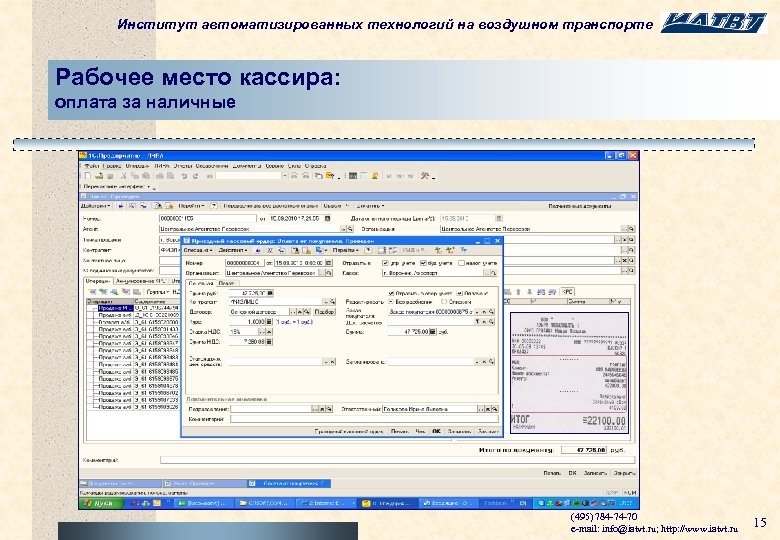The width and height of the screenshot is (780, 540).
Task: Click the New document toolbar icon
Action: pyautogui.click(x=88, y=176)
